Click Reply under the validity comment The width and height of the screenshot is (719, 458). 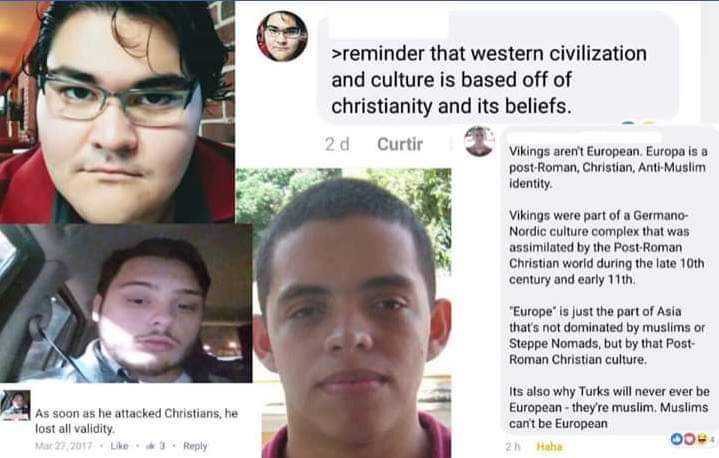(195, 446)
